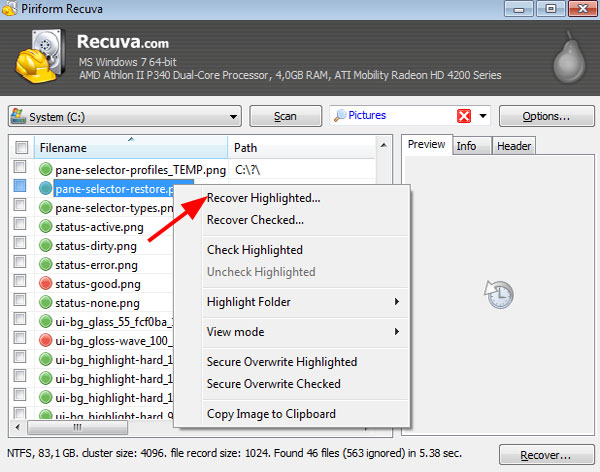Switch to the Preview tab
This screenshot has width=600, height=472.
click(x=427, y=144)
